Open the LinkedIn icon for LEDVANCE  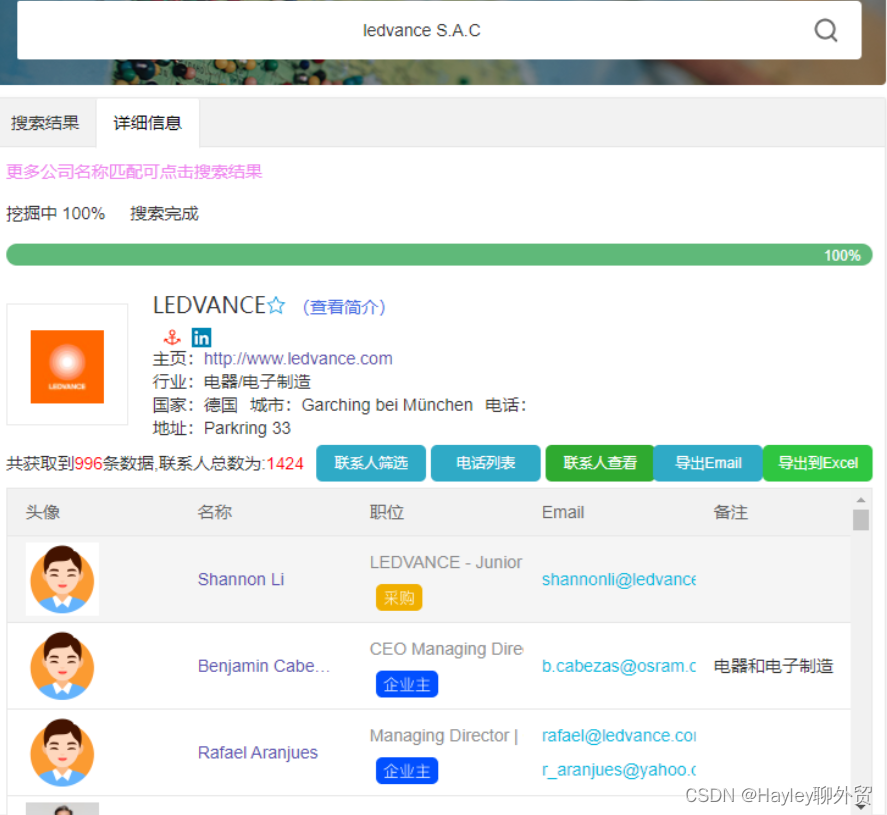coord(201,338)
